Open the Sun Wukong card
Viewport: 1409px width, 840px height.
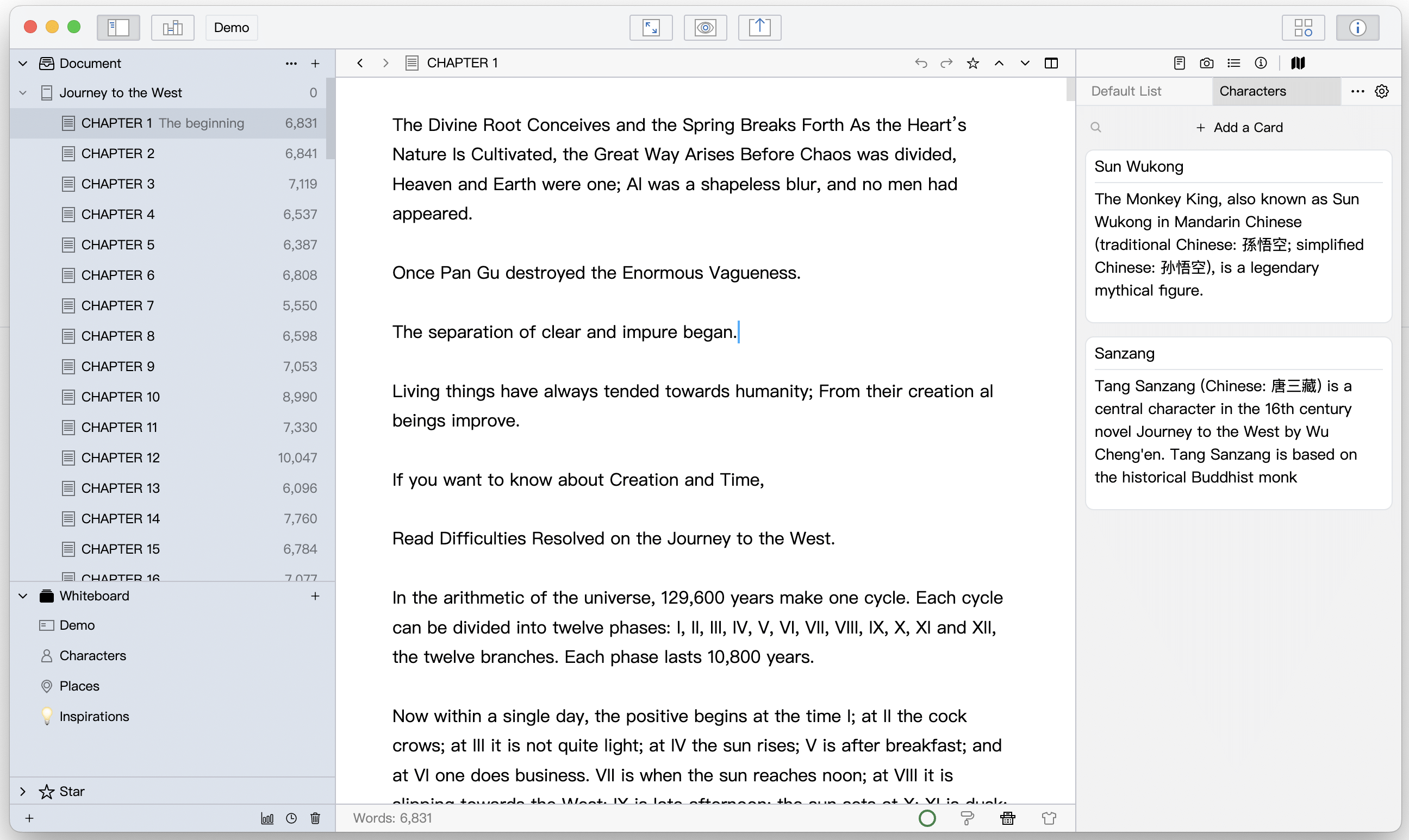click(1238, 236)
